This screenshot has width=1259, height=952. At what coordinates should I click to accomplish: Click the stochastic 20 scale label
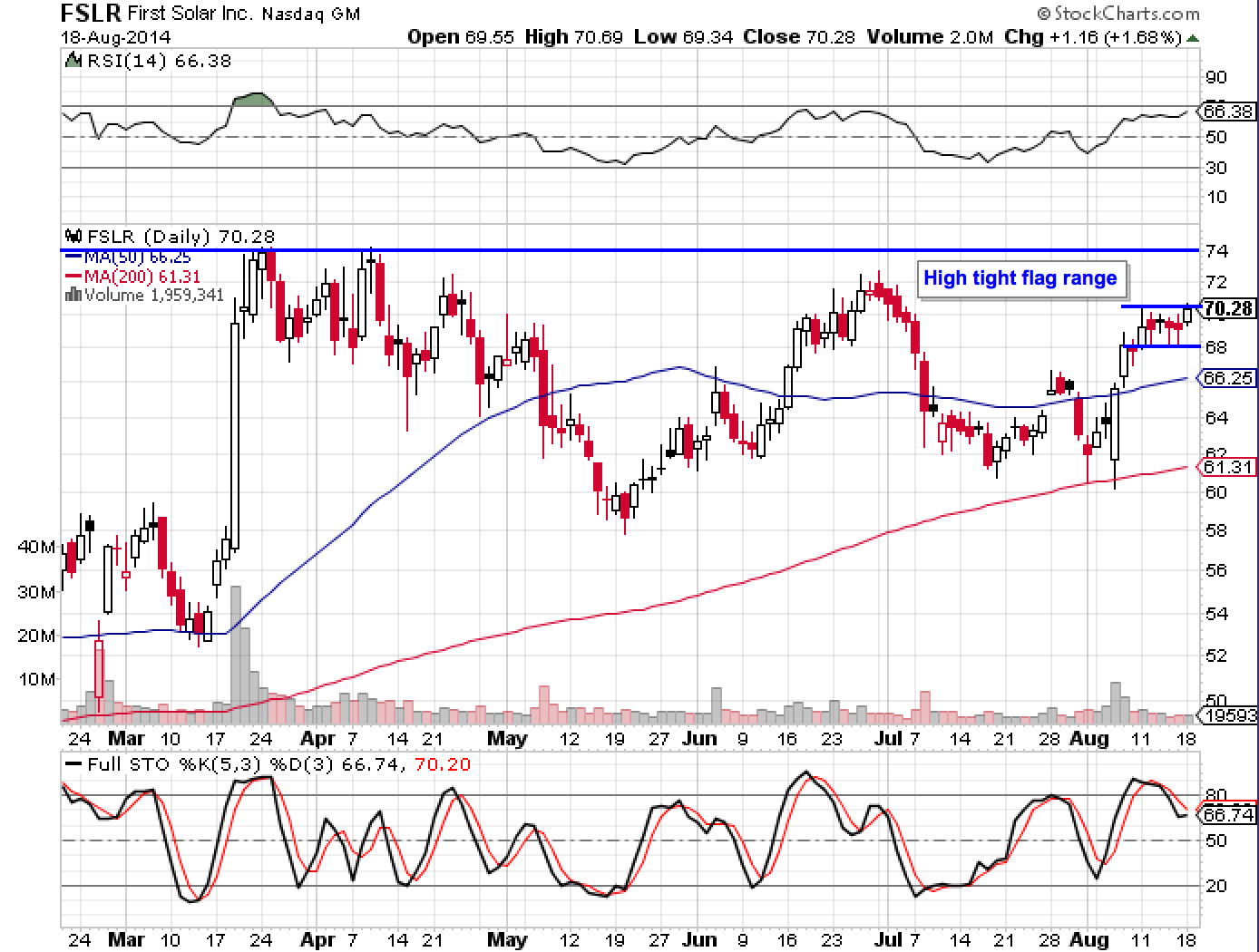(x=1215, y=886)
